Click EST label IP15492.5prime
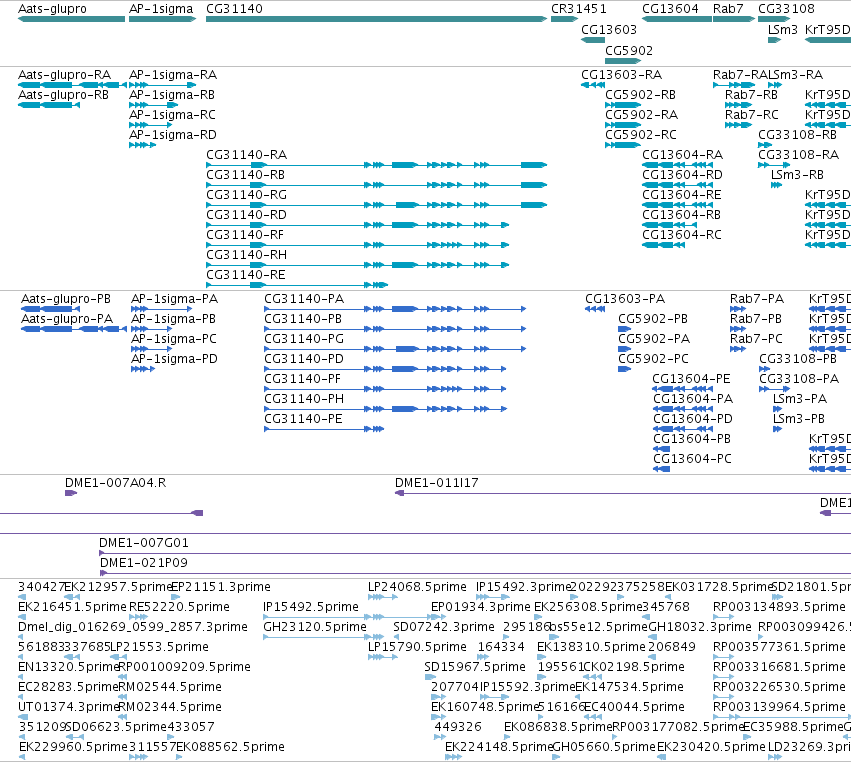The height and width of the screenshot is (762, 851). click(311, 607)
